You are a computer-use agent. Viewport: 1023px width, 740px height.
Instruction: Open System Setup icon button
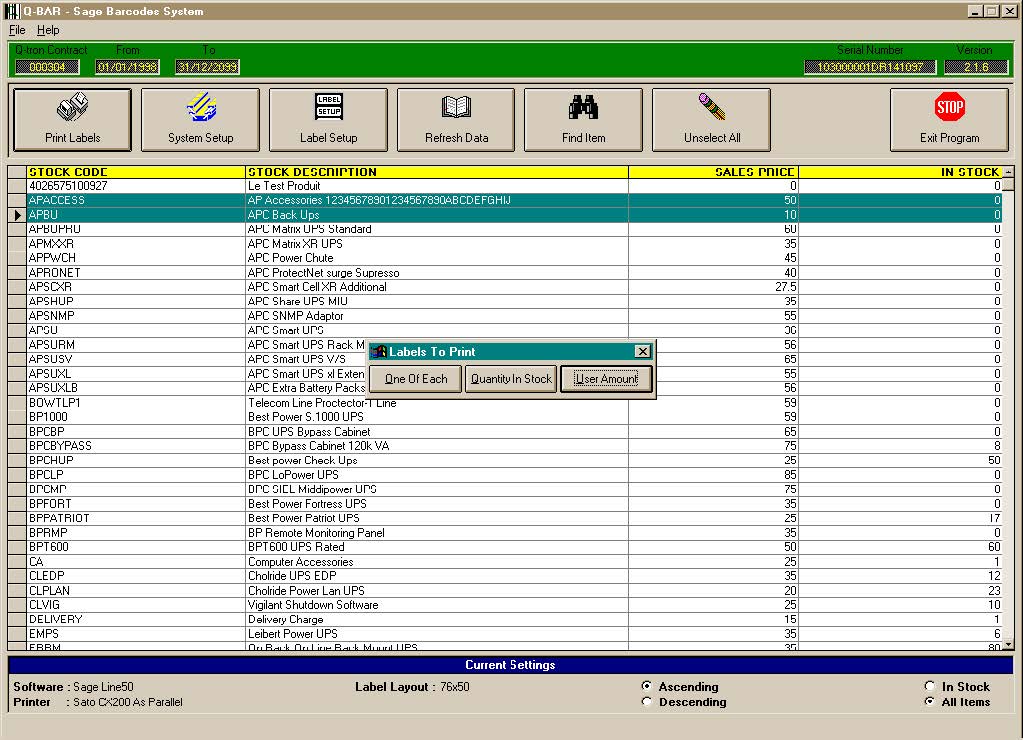pos(201,107)
